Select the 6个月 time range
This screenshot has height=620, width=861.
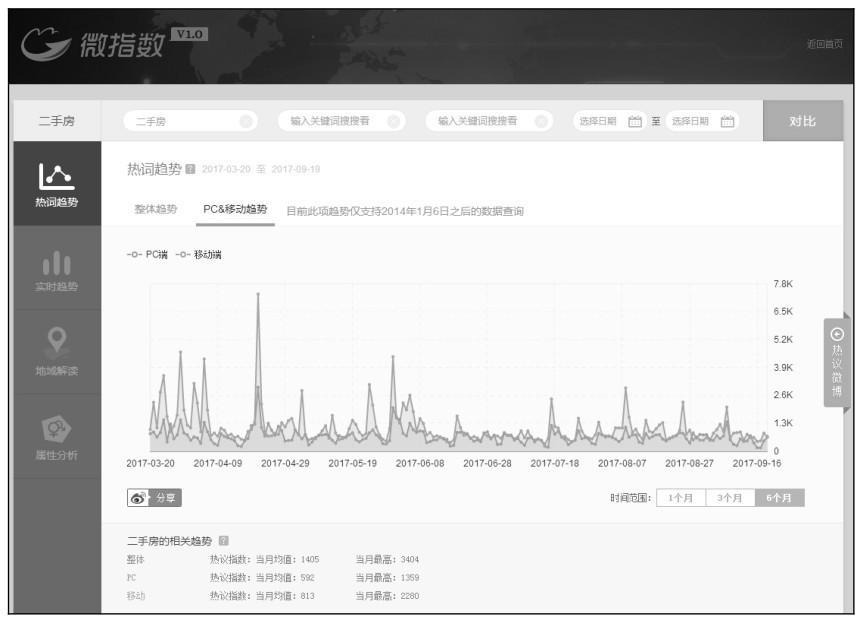coord(780,498)
